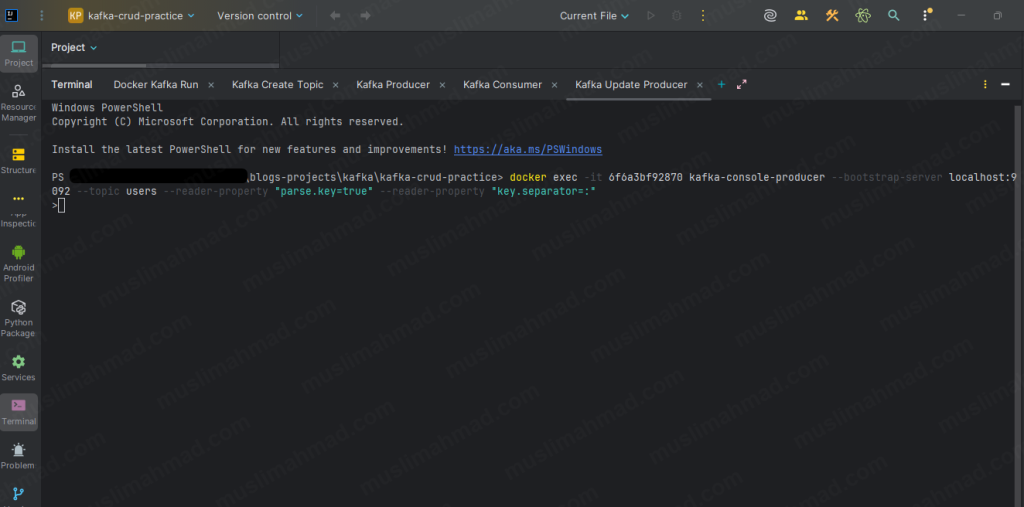Open the Git branch tool window icon
The height and width of the screenshot is (507, 1024).
(18, 494)
